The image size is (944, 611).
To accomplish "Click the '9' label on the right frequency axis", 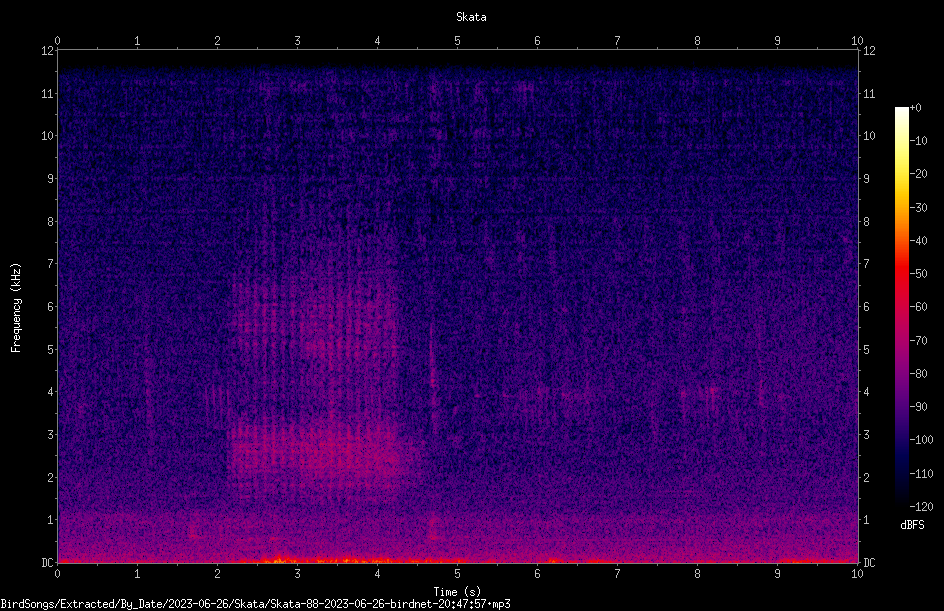I will pos(866,179).
